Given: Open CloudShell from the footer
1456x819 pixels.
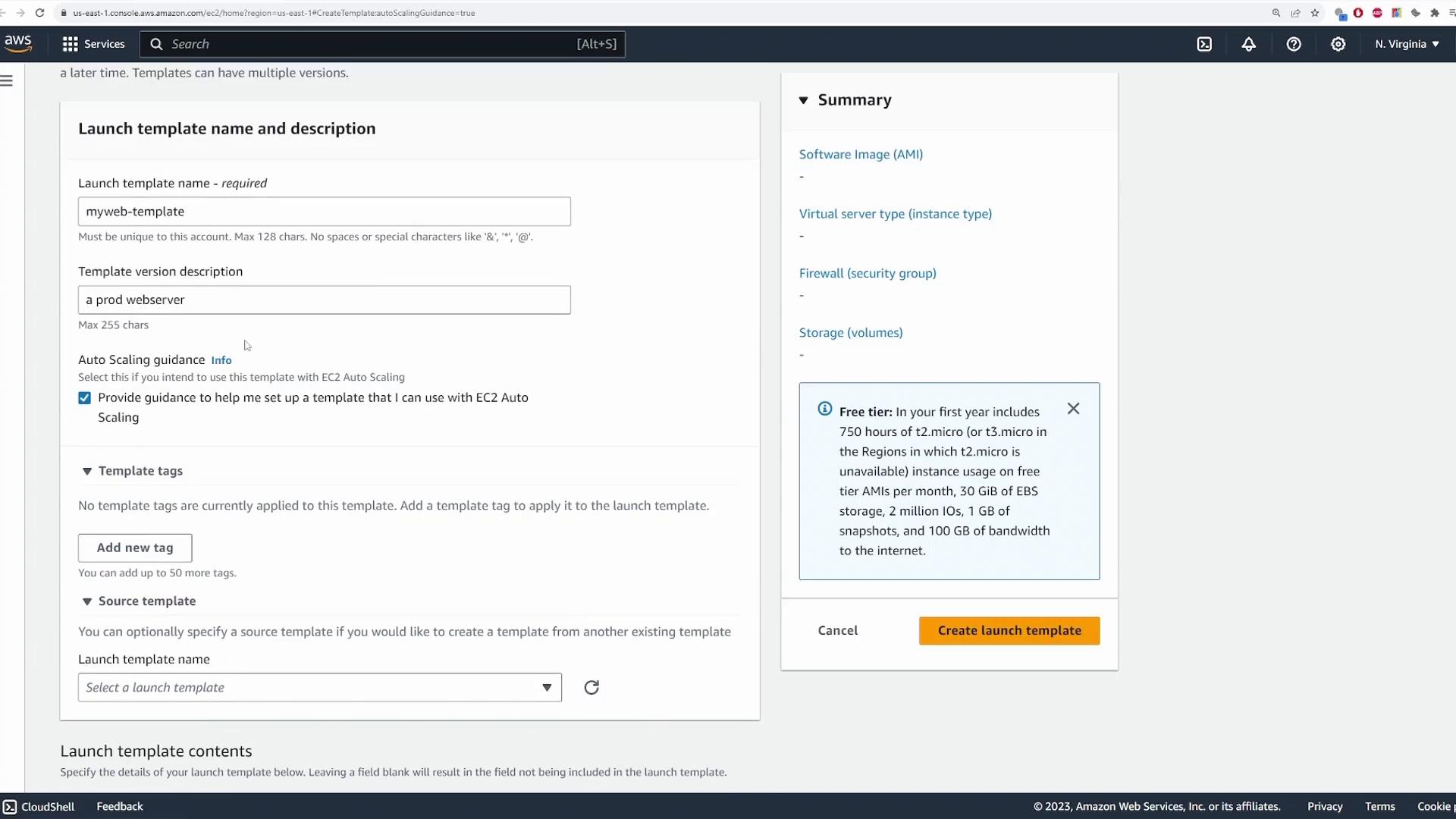Looking at the screenshot, I should (39, 807).
